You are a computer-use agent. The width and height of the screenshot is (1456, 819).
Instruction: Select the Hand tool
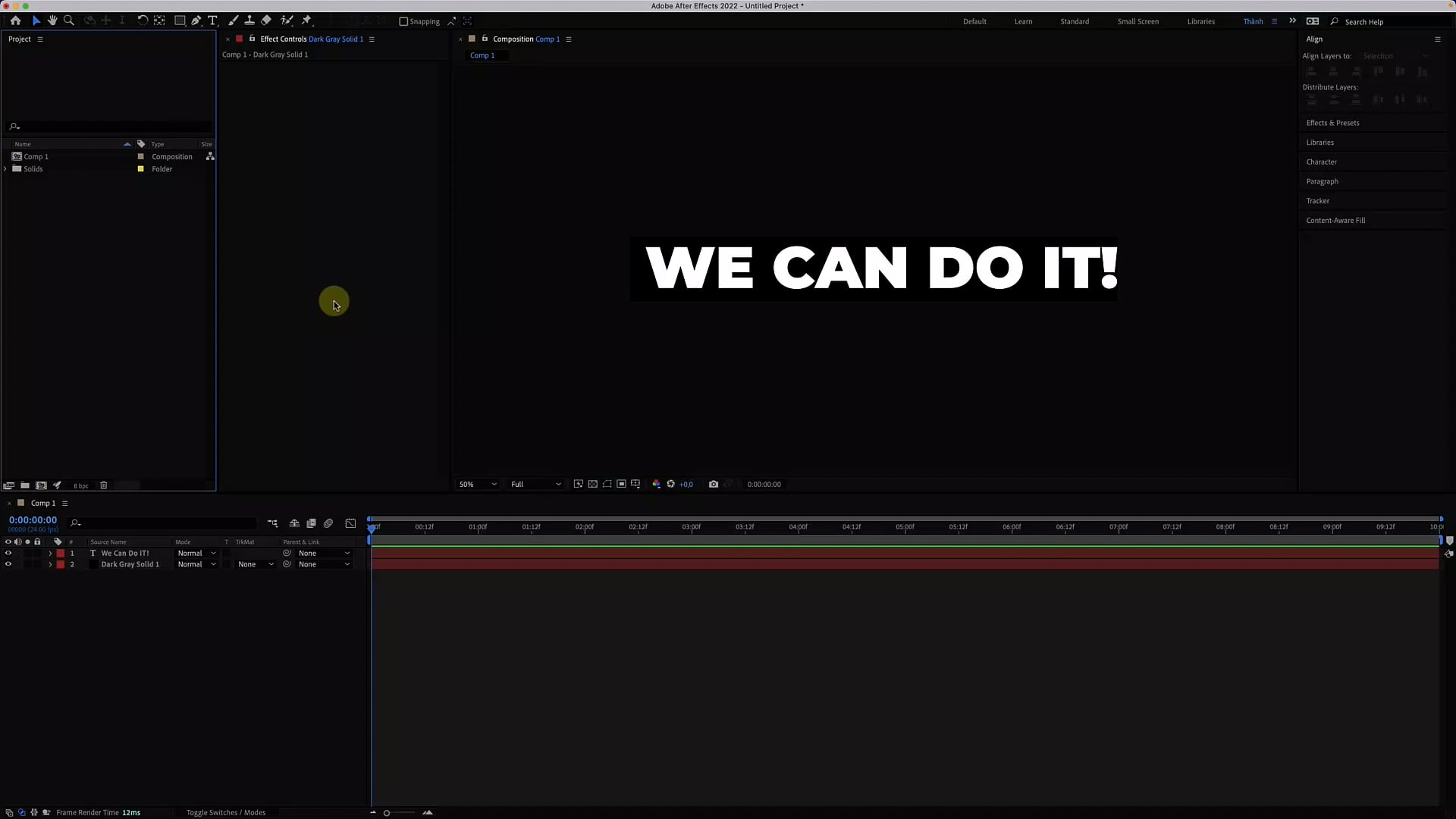pyautogui.click(x=52, y=20)
